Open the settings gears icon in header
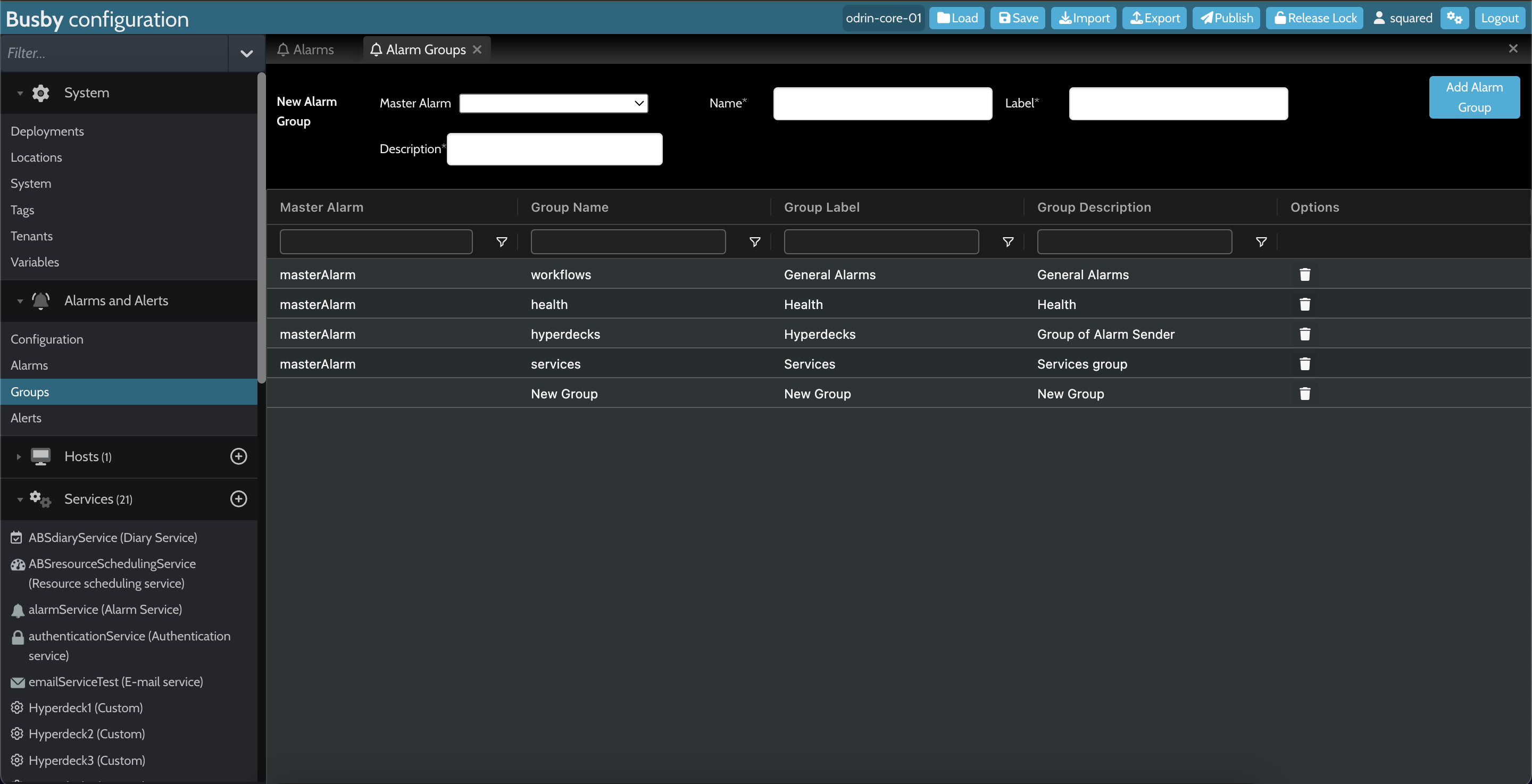This screenshot has height=784, width=1532. click(1455, 18)
